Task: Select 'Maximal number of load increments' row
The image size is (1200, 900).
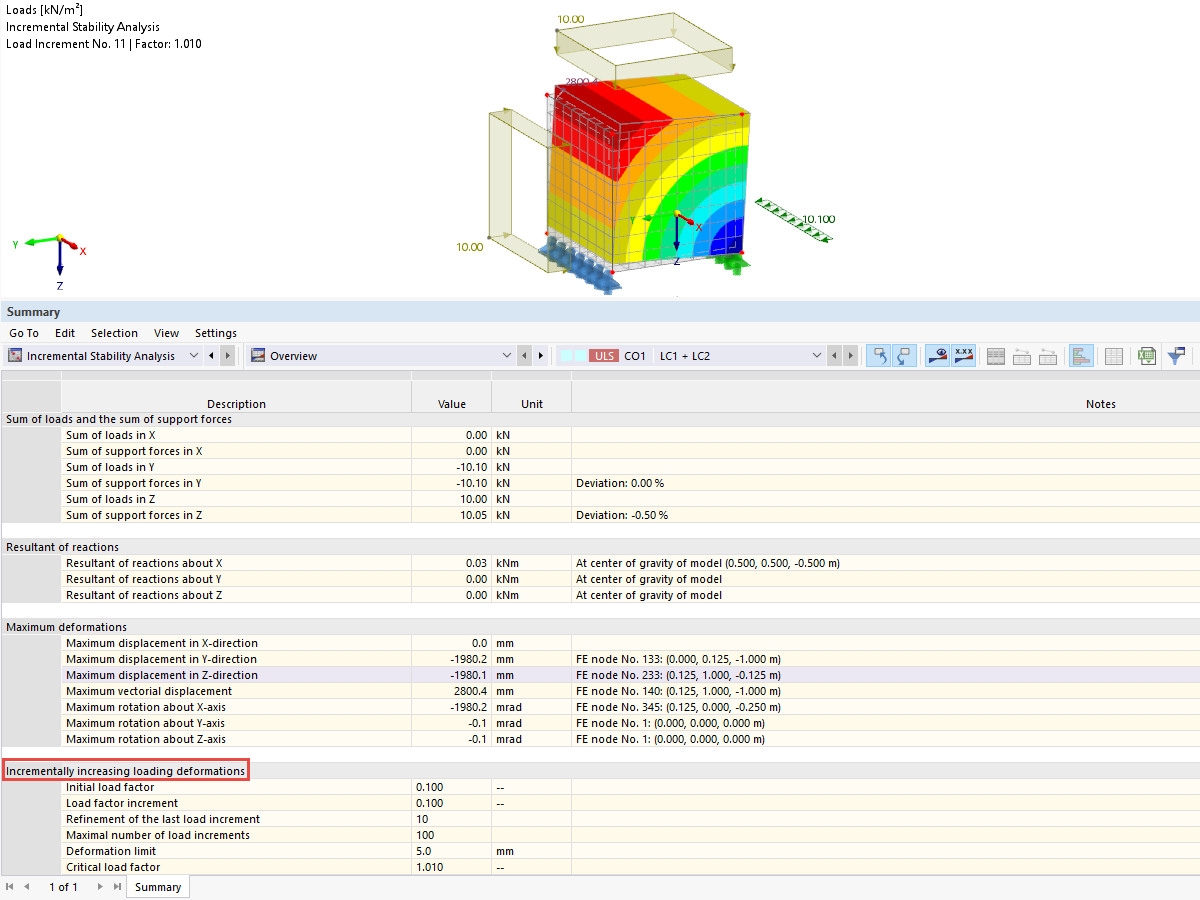Action: pyautogui.click(x=600, y=835)
